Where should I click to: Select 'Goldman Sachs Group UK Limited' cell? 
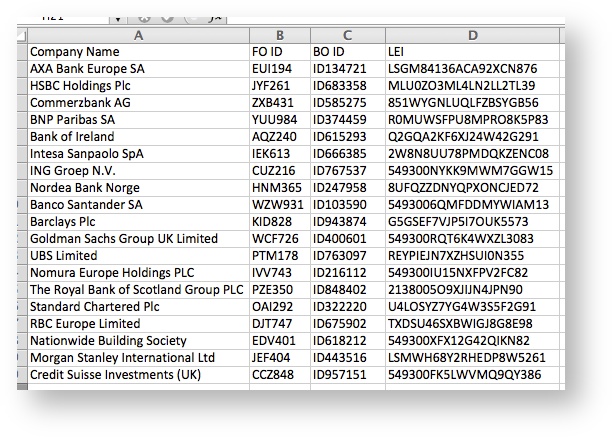[x=138, y=239]
